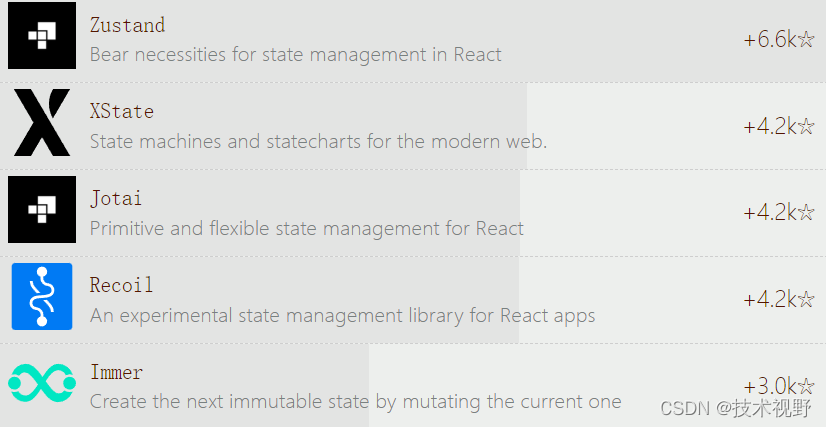Select the "State machines and statecharts" description
This screenshot has height=427, width=826.
(x=318, y=141)
